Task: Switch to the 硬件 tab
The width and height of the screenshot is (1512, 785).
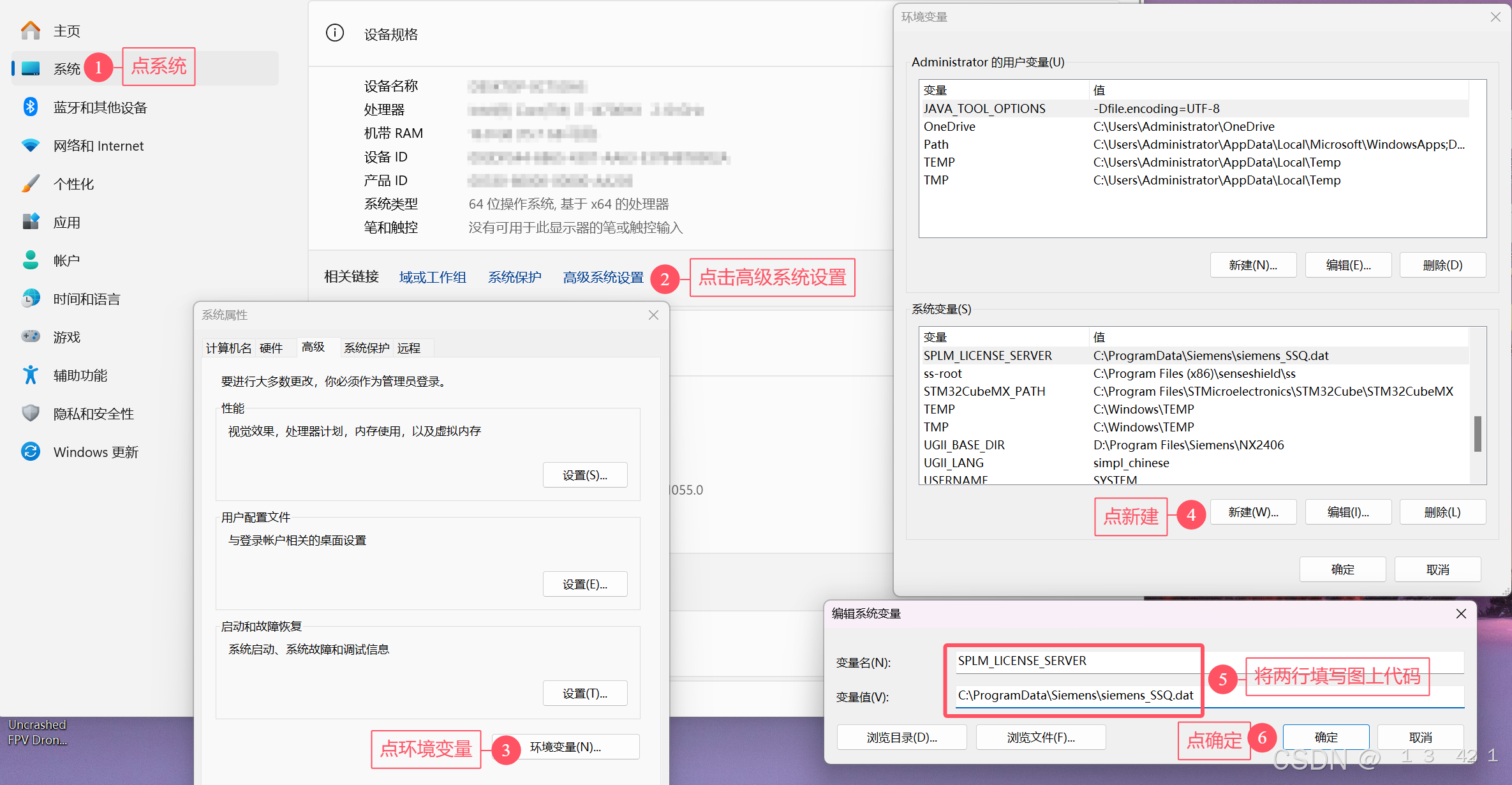Action: 271,348
